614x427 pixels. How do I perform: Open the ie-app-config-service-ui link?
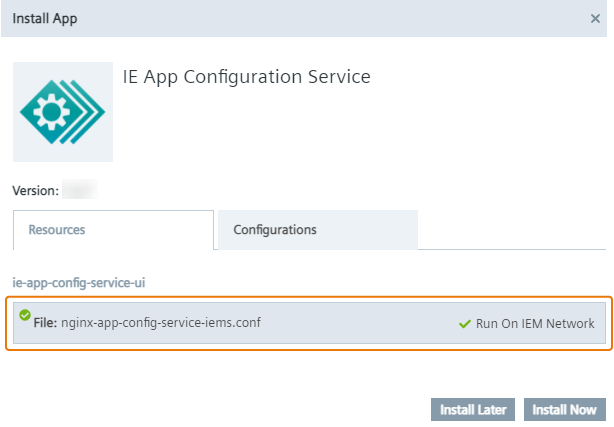(80, 283)
